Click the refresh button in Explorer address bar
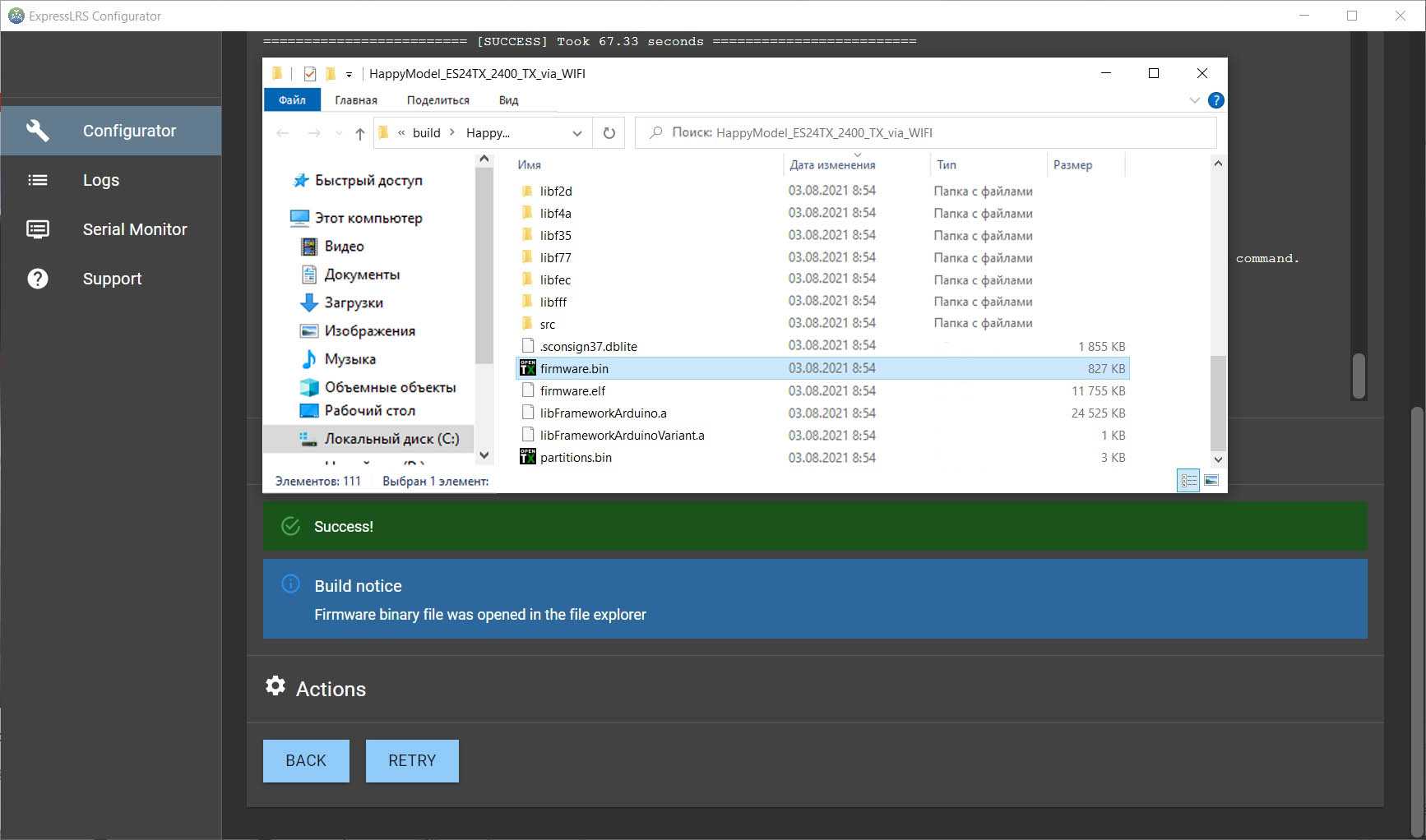Screen dimensions: 1426x840 (609, 133)
